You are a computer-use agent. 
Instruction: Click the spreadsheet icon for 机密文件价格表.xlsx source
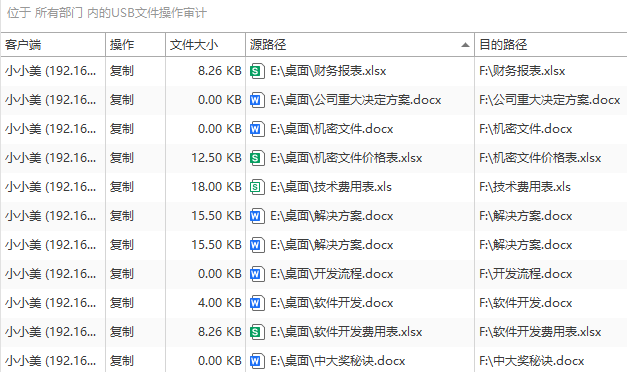coord(257,158)
